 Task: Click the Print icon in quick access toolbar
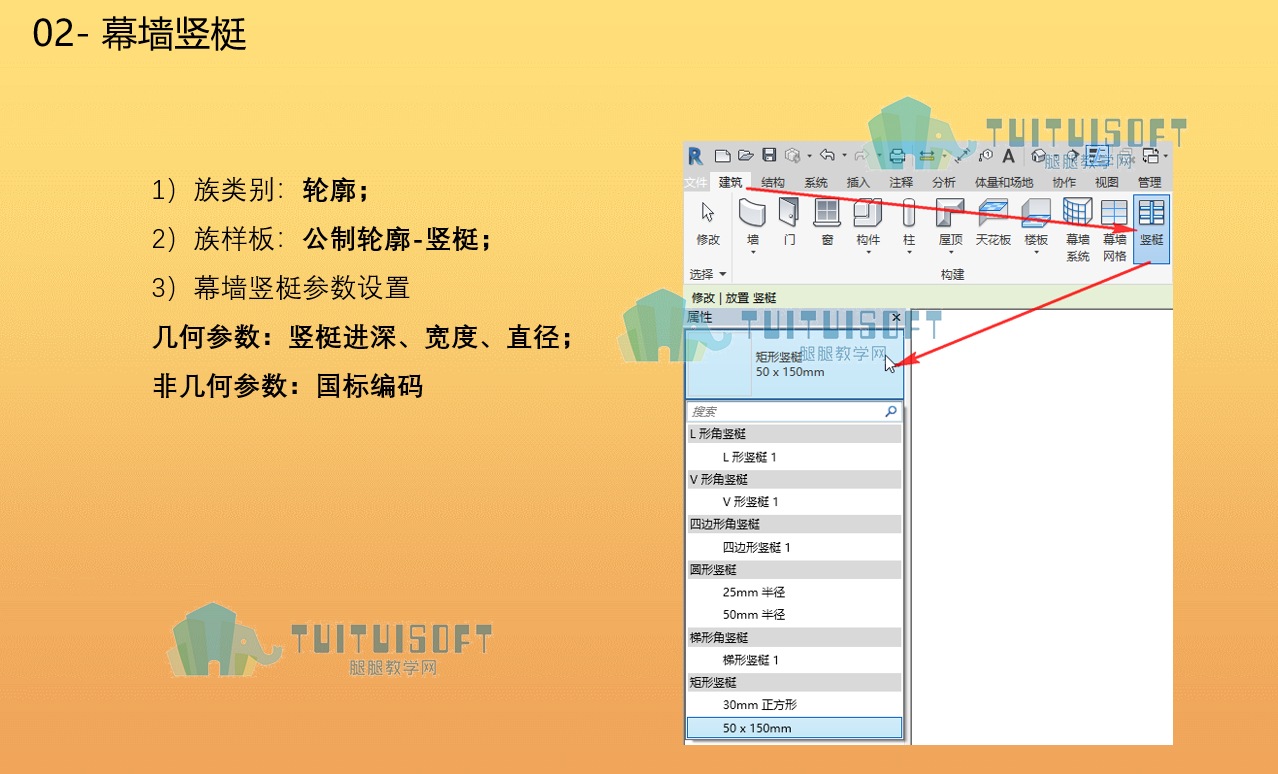point(897,155)
